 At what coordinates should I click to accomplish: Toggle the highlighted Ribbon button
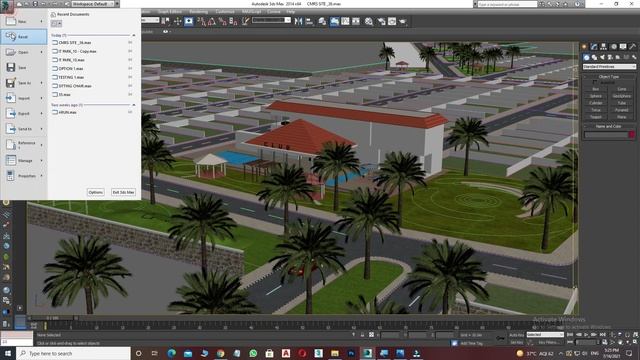[334, 21]
